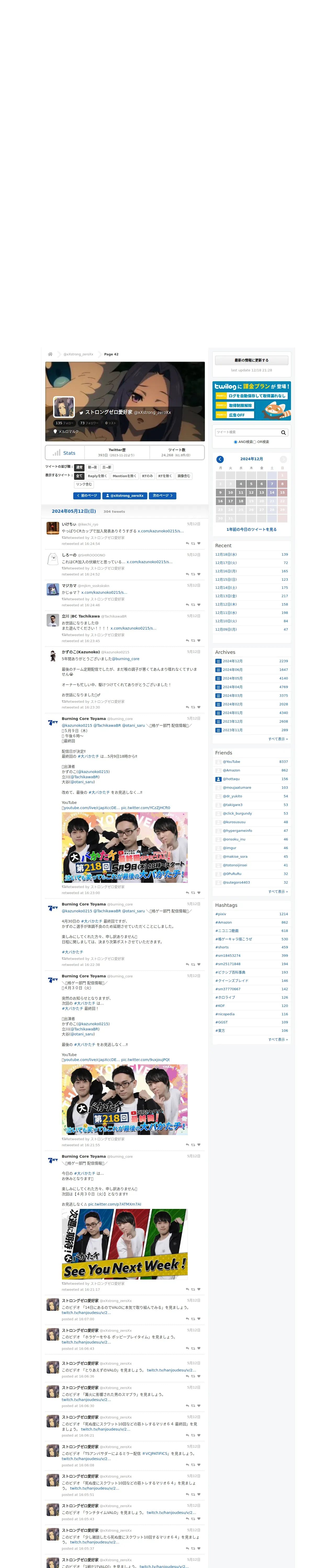Click the user icon beside @hottaqu

218,779
